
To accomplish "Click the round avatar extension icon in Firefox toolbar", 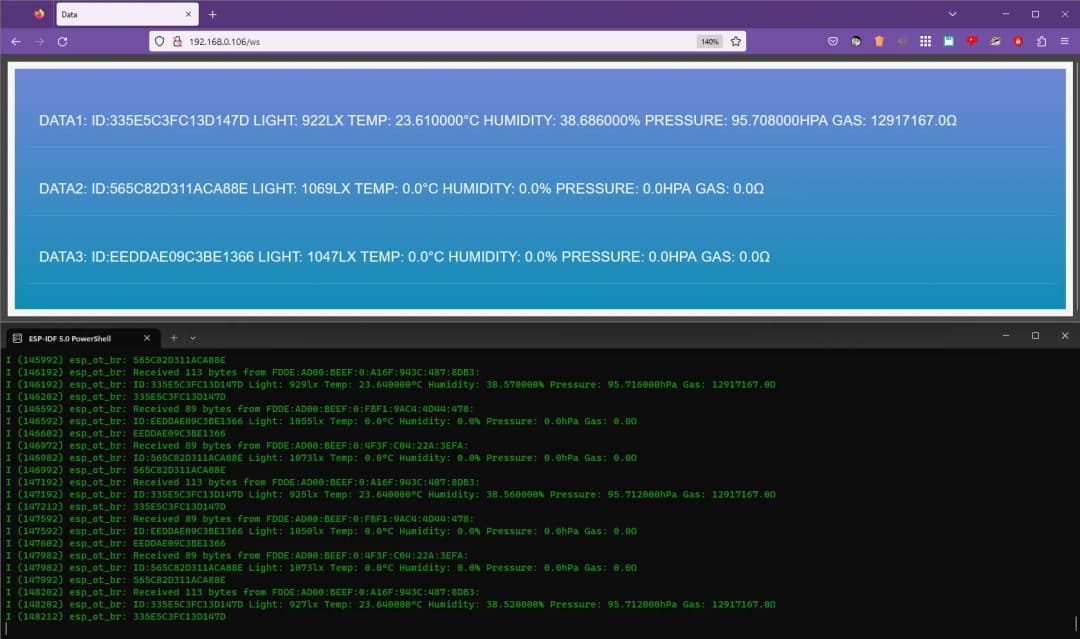I will [855, 41].
